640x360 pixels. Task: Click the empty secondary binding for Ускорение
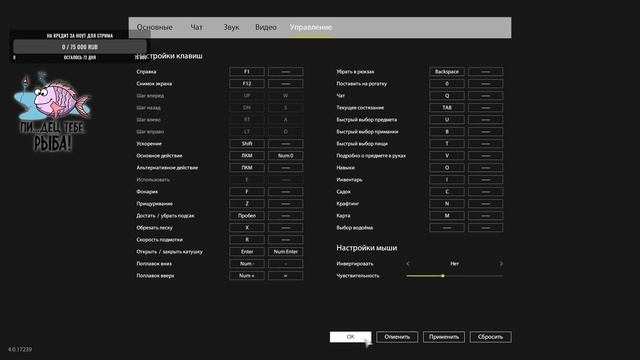point(286,144)
